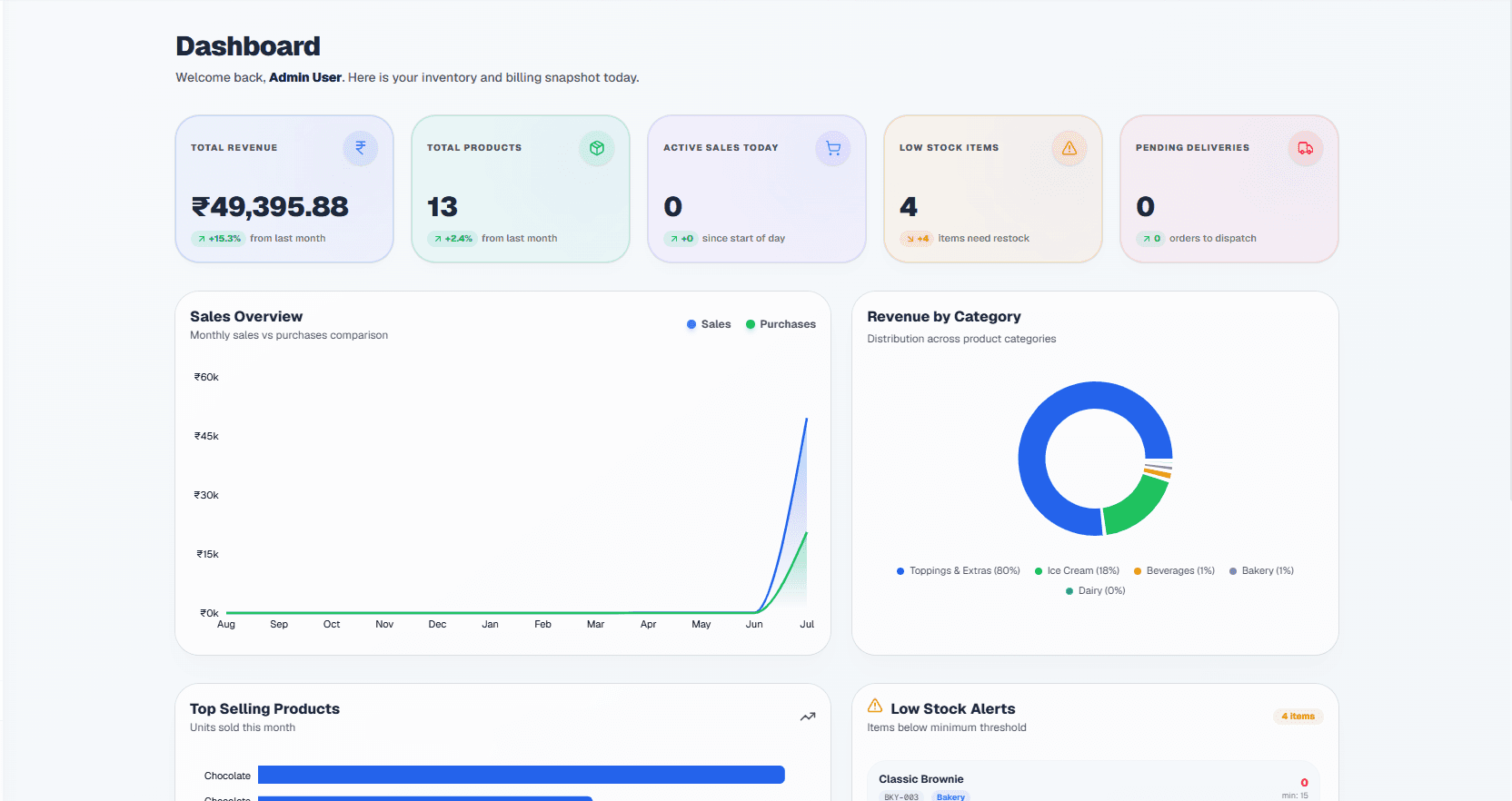Click the +4 badge on Low Stock Items
Viewport: 1512px width, 801px height.
tap(917, 239)
